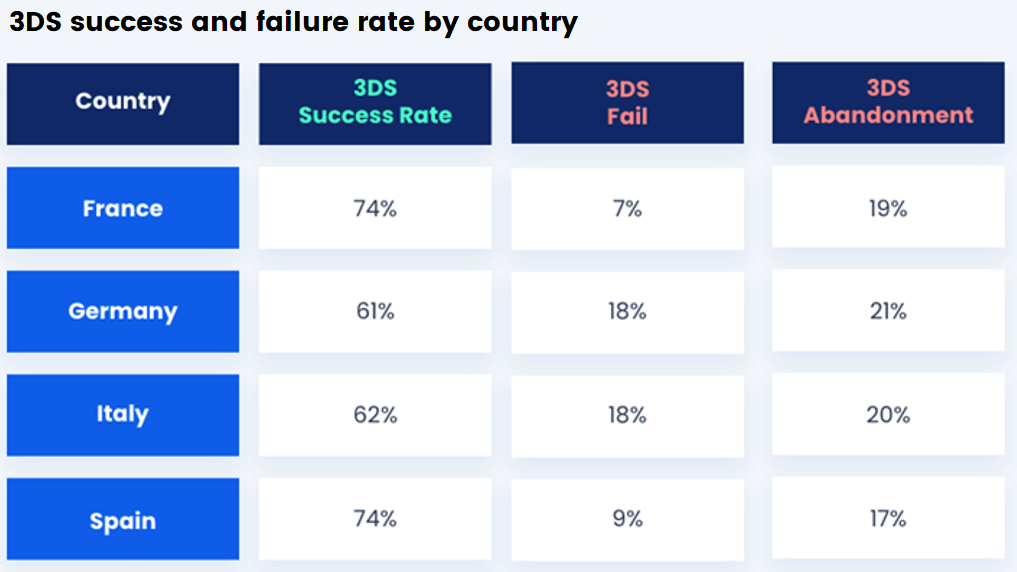Select the 3DS Success Rate header
The width and height of the screenshot is (1017, 572).
click(375, 102)
